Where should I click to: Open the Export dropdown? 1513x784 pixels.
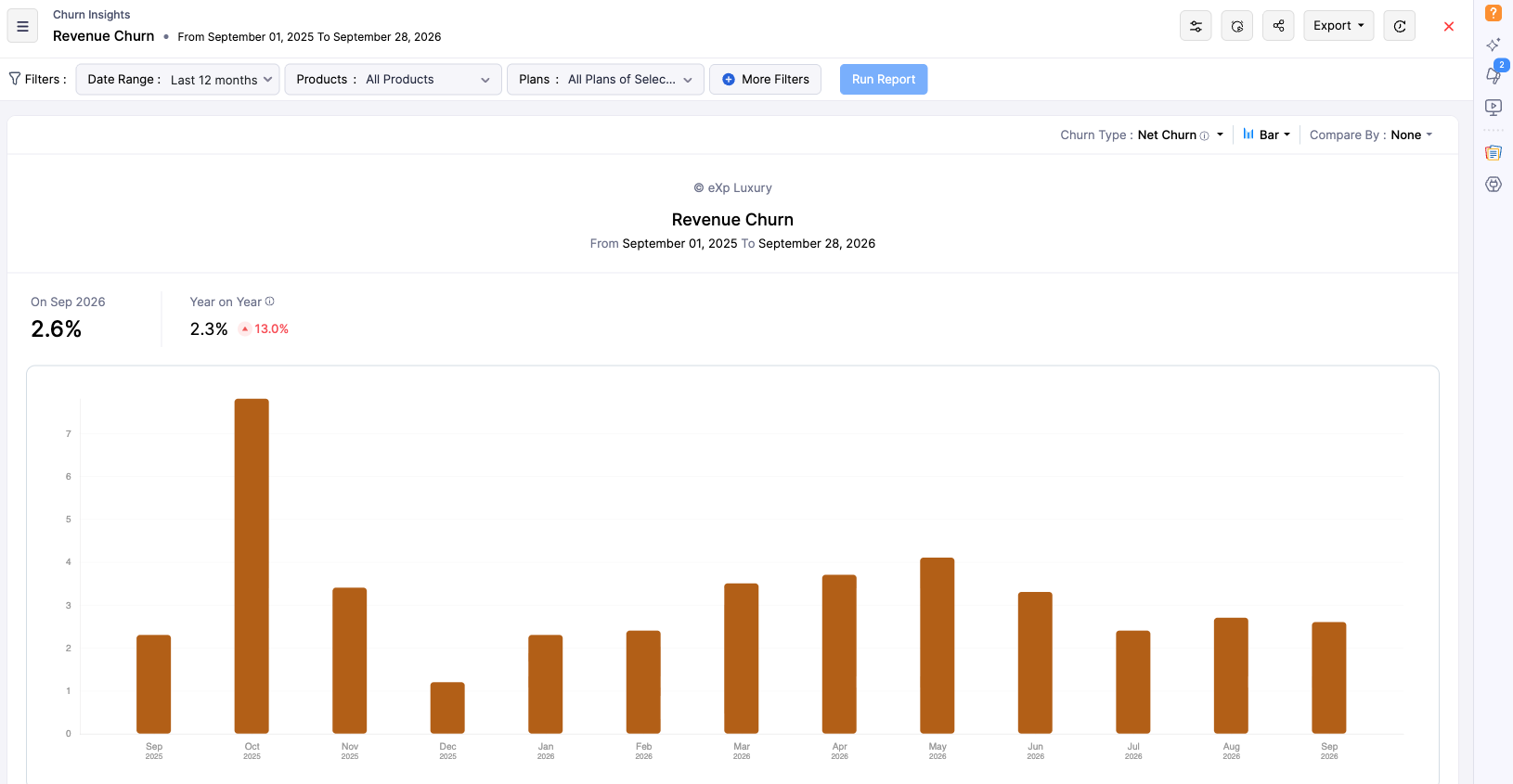(x=1338, y=26)
